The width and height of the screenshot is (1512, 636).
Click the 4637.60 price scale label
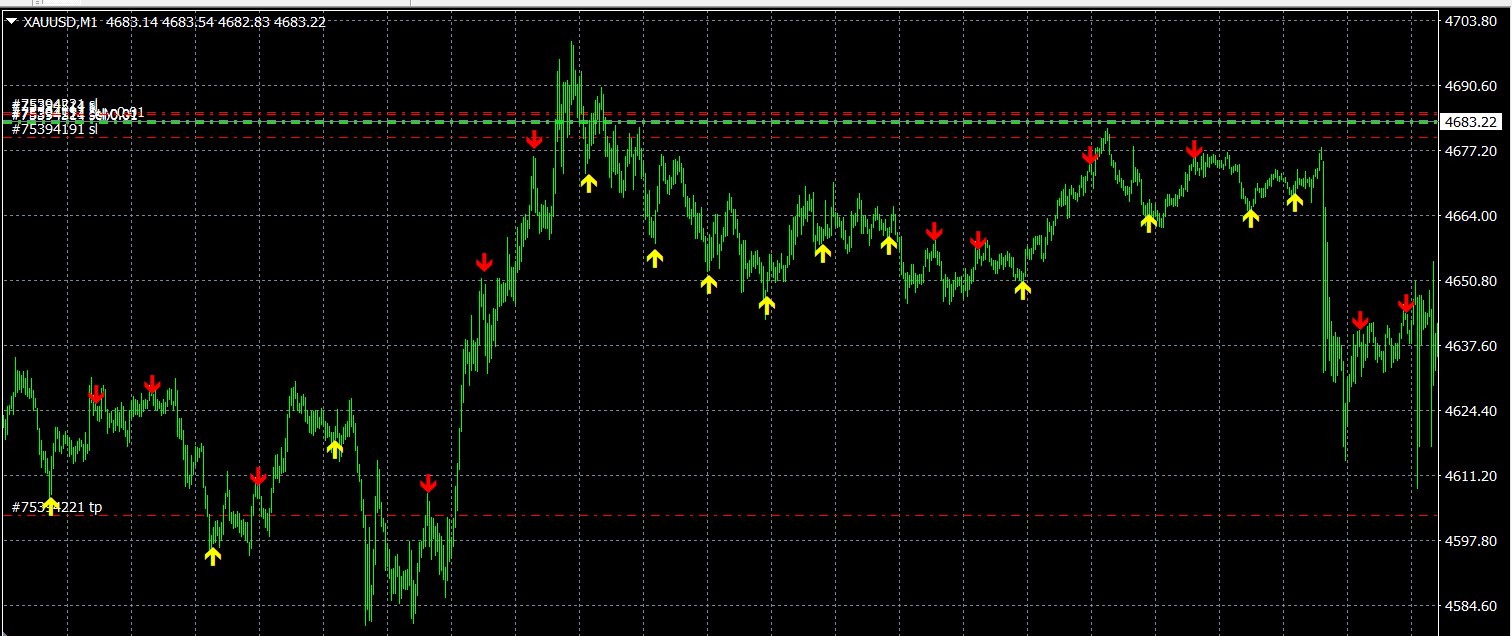tap(1470, 346)
